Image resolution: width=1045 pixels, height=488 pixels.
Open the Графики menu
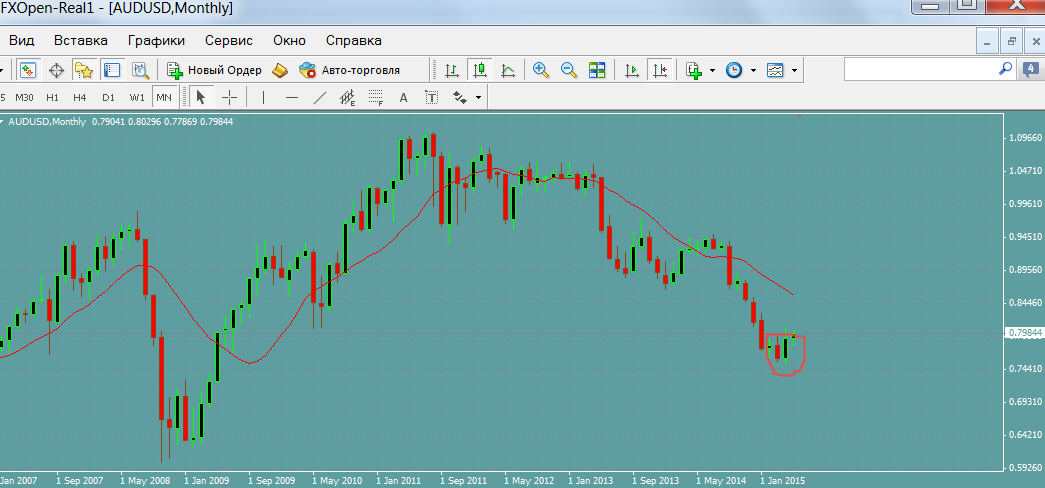(x=156, y=41)
